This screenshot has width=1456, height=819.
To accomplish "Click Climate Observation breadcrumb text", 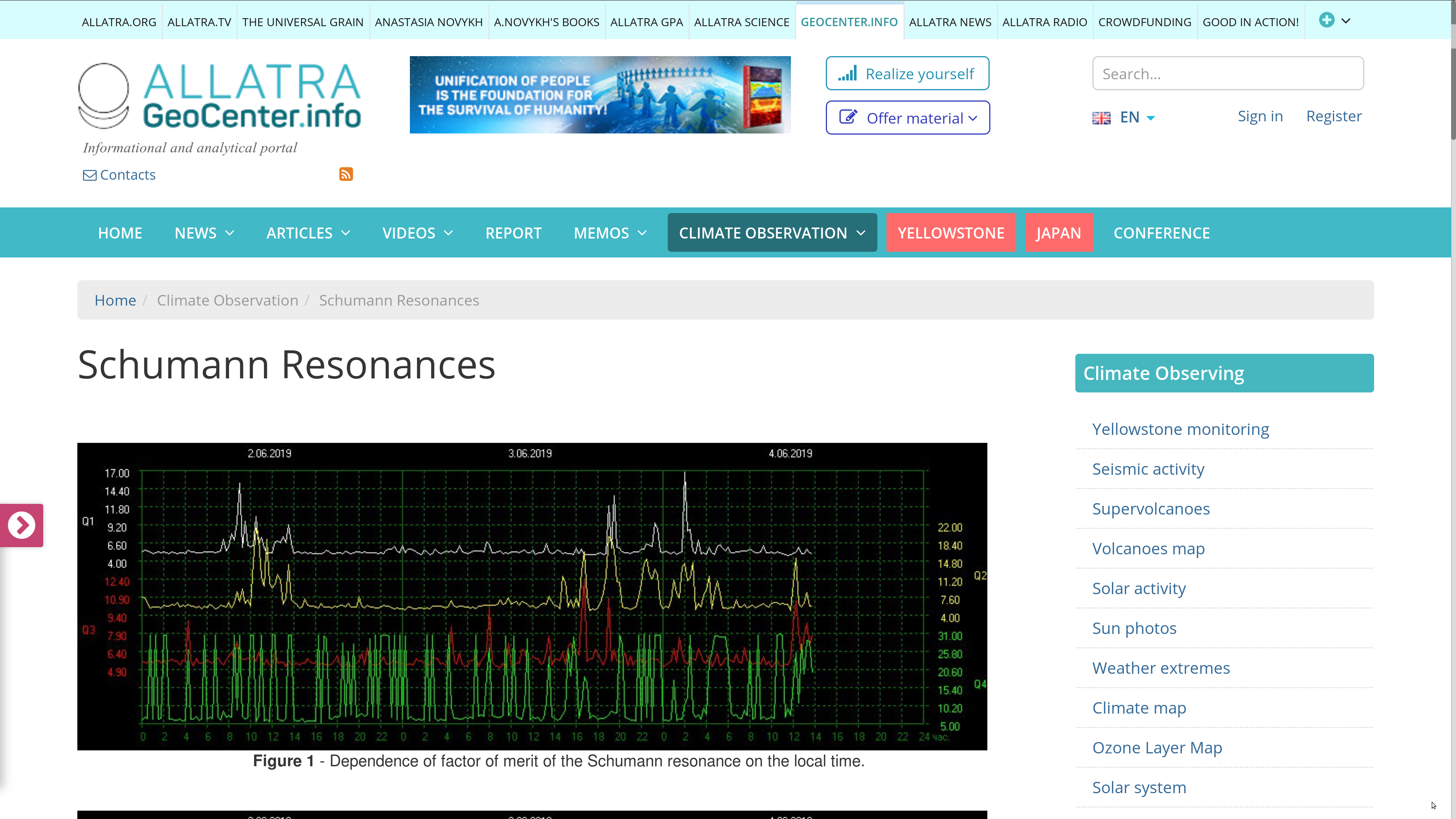I will click(x=228, y=300).
